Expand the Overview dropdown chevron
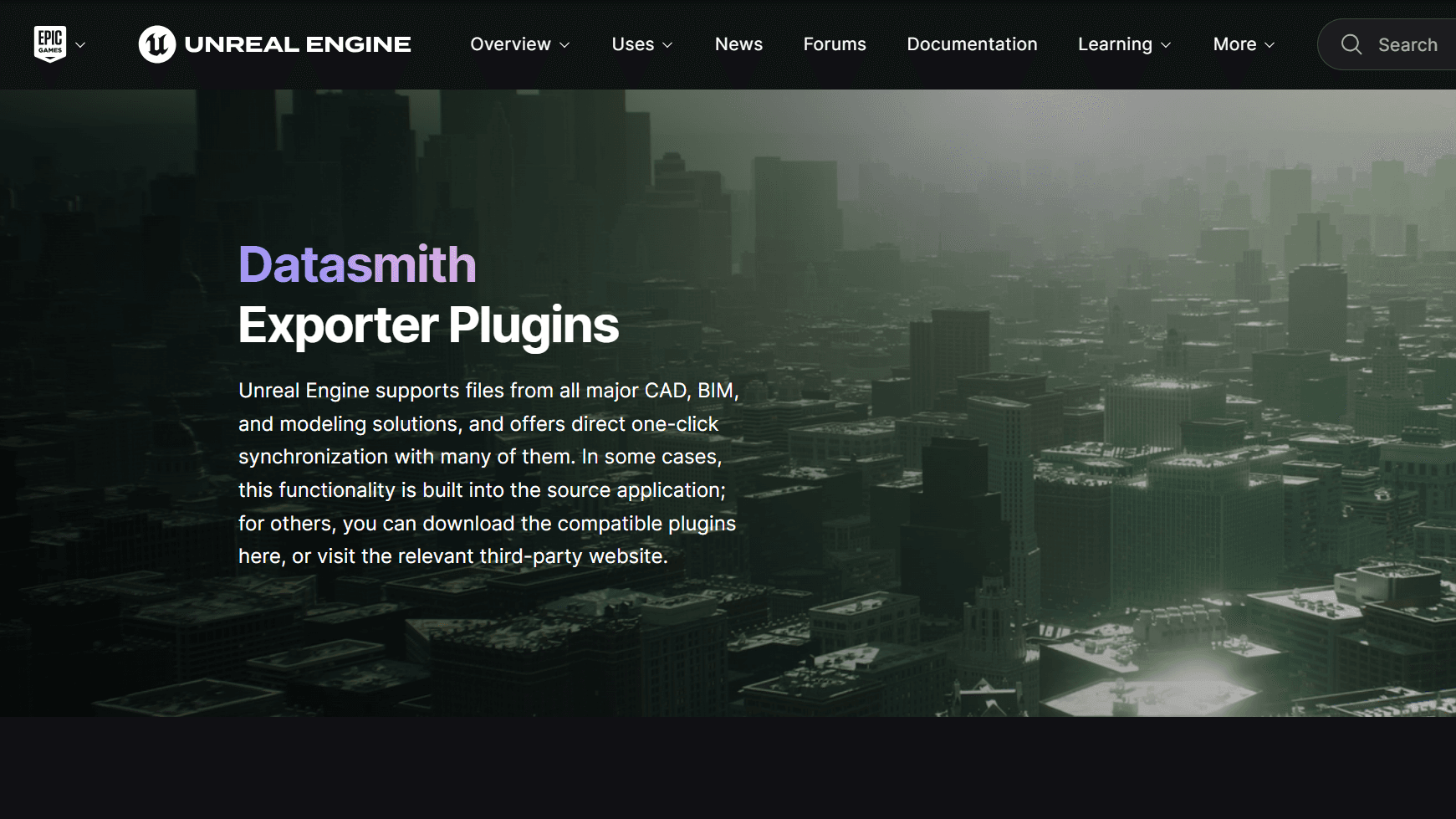This screenshot has width=1456, height=819. 565,45
